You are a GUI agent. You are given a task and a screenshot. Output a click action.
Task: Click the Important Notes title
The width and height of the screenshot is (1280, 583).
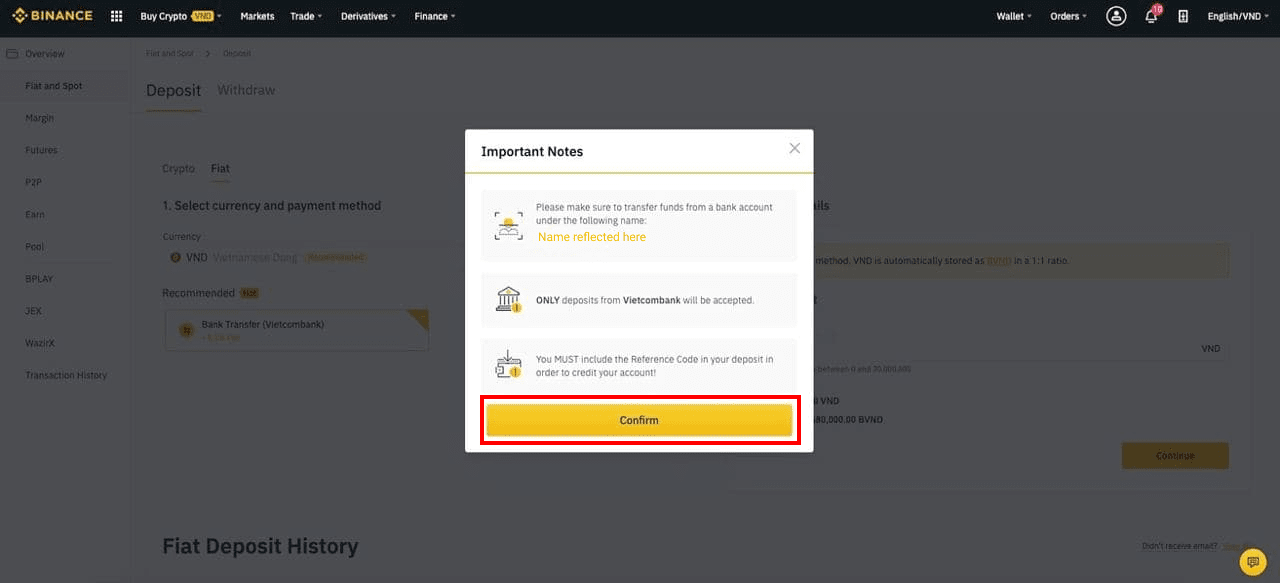point(532,152)
